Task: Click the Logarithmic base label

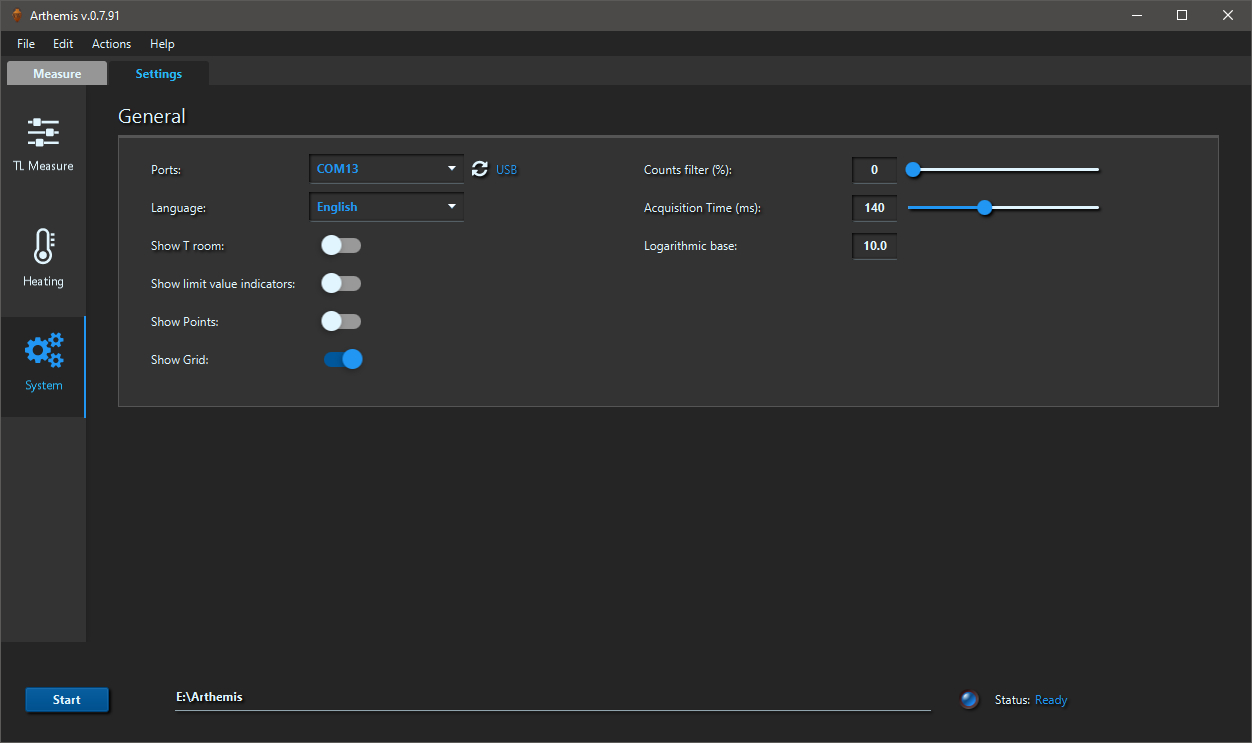Action: 690,246
